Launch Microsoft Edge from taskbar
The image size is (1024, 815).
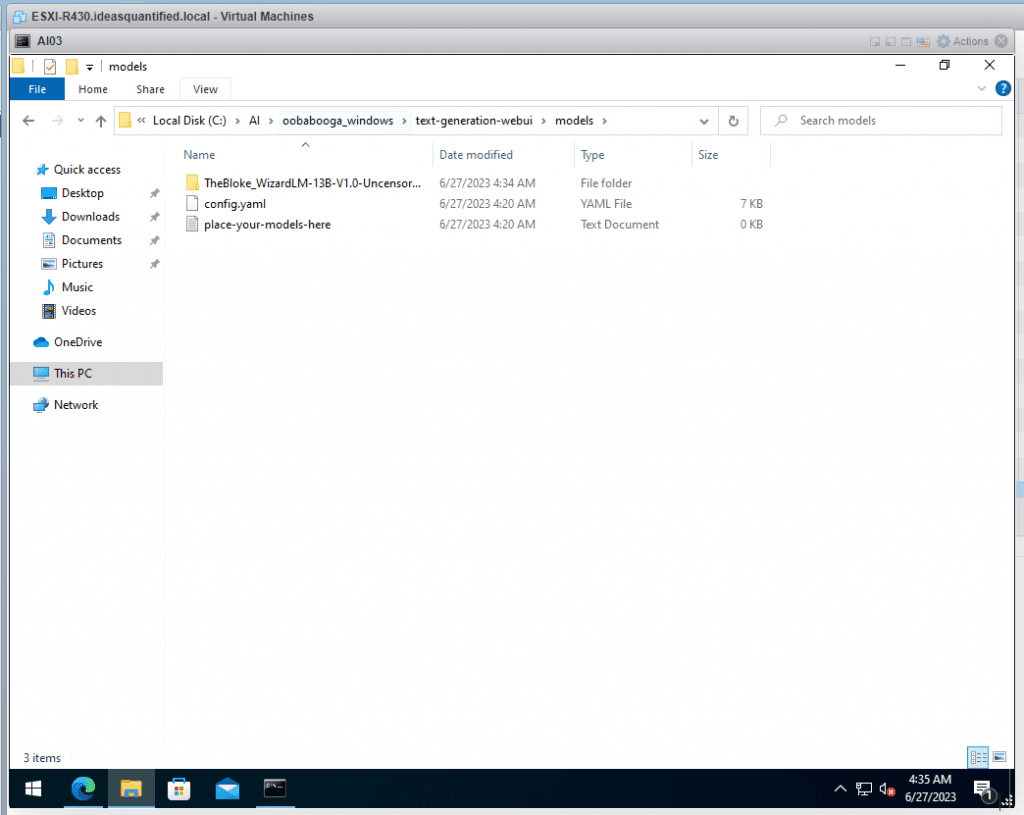tap(83, 789)
